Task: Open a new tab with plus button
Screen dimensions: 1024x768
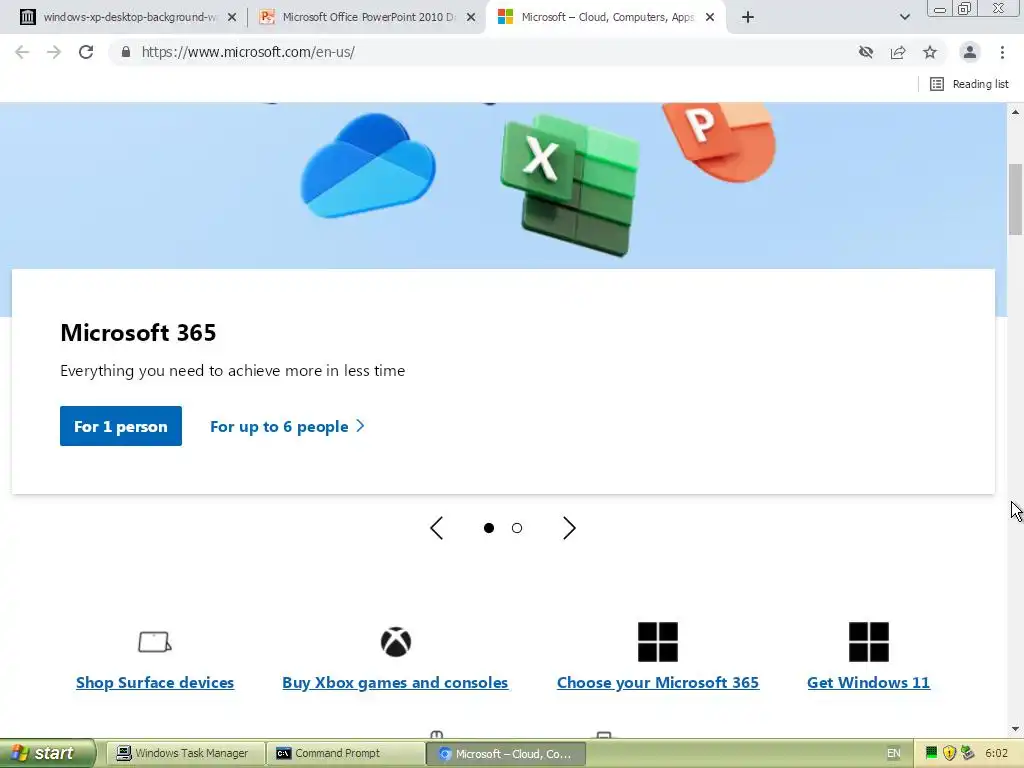Action: tap(748, 17)
